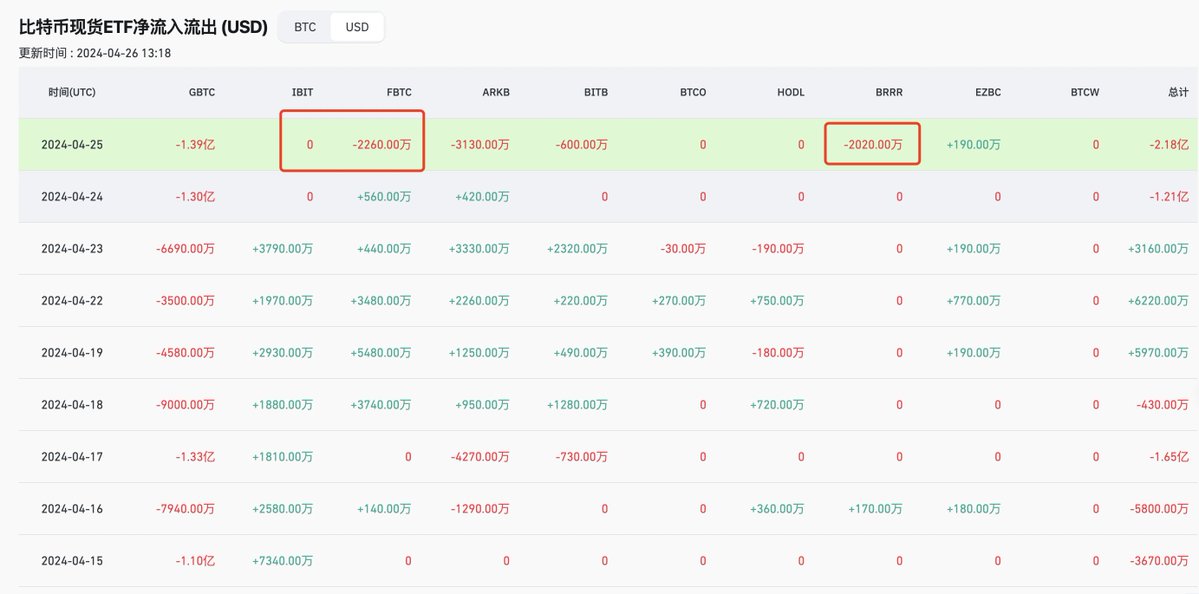1199x594 pixels.
Task: Click the 2024-04-23 date cell
Action: pos(72,249)
